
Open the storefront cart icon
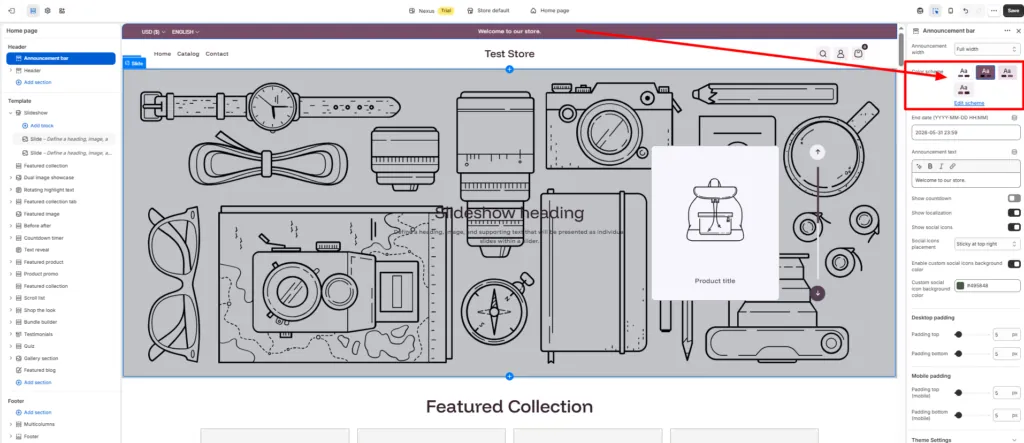(858, 54)
